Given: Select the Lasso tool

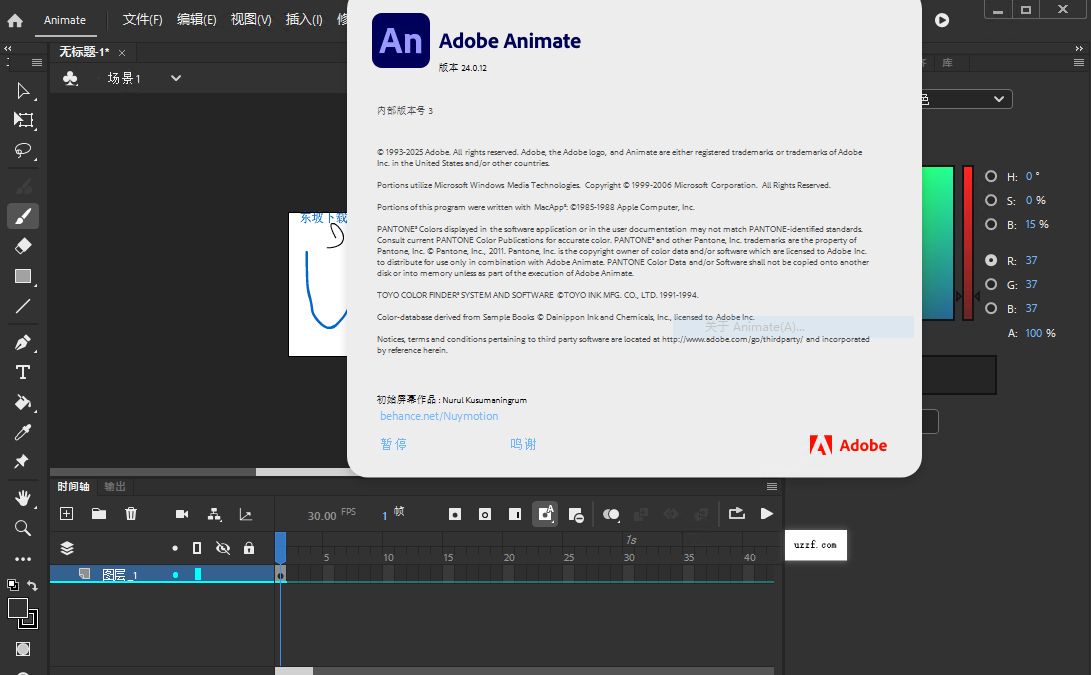Looking at the screenshot, I should point(23,151).
